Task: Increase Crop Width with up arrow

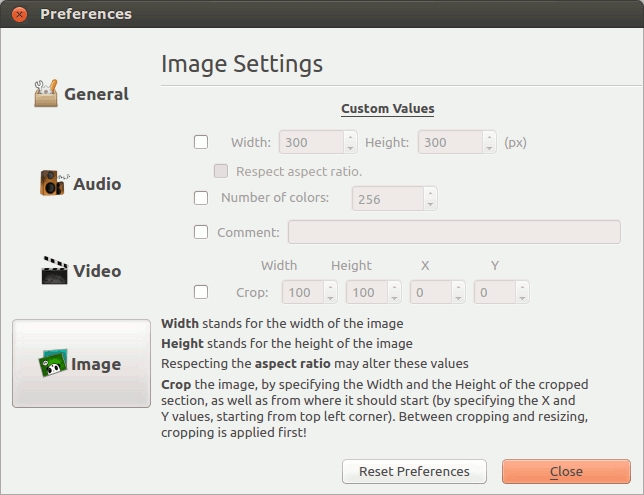Action: (330, 287)
